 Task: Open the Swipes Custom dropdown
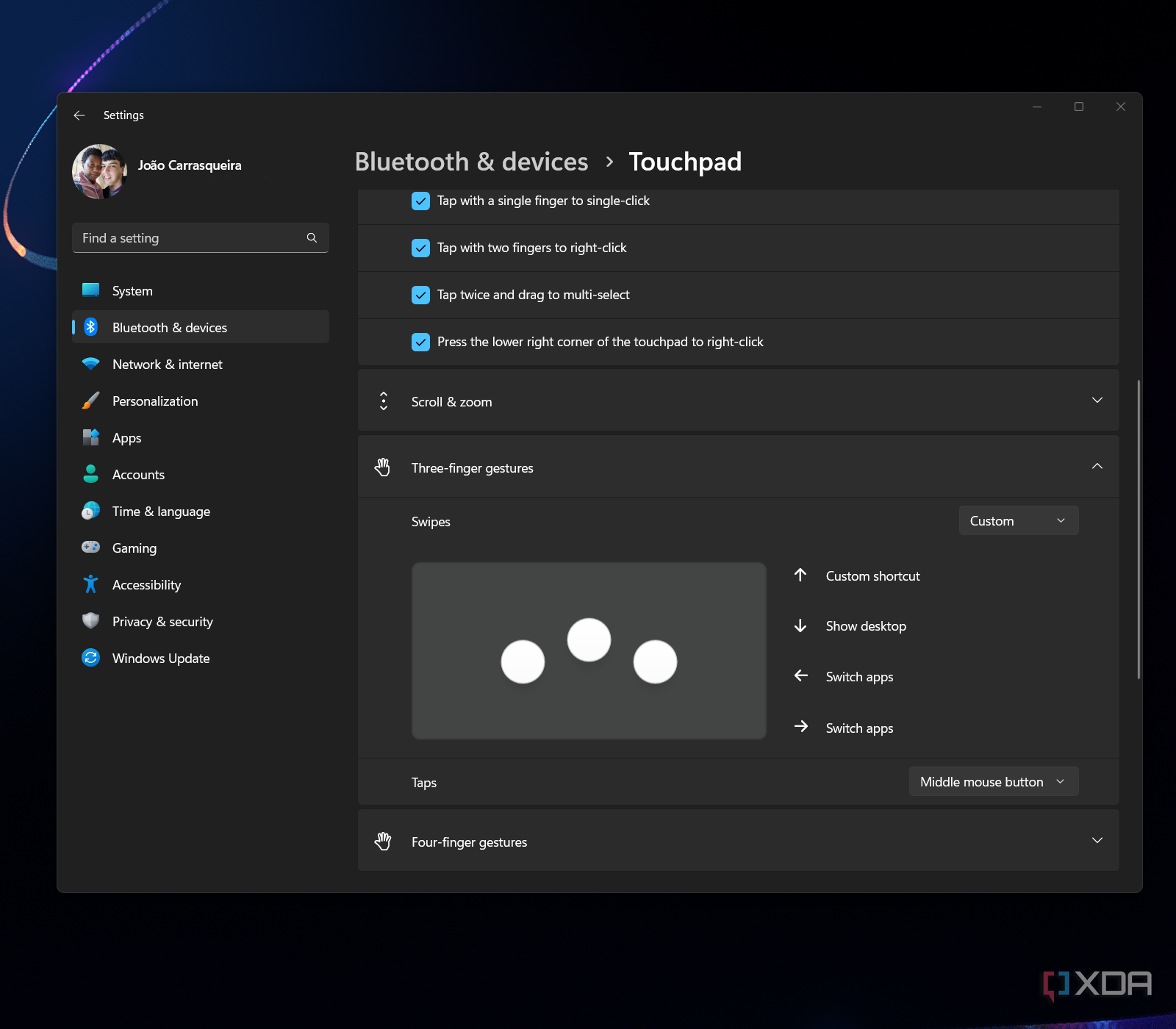click(1018, 521)
